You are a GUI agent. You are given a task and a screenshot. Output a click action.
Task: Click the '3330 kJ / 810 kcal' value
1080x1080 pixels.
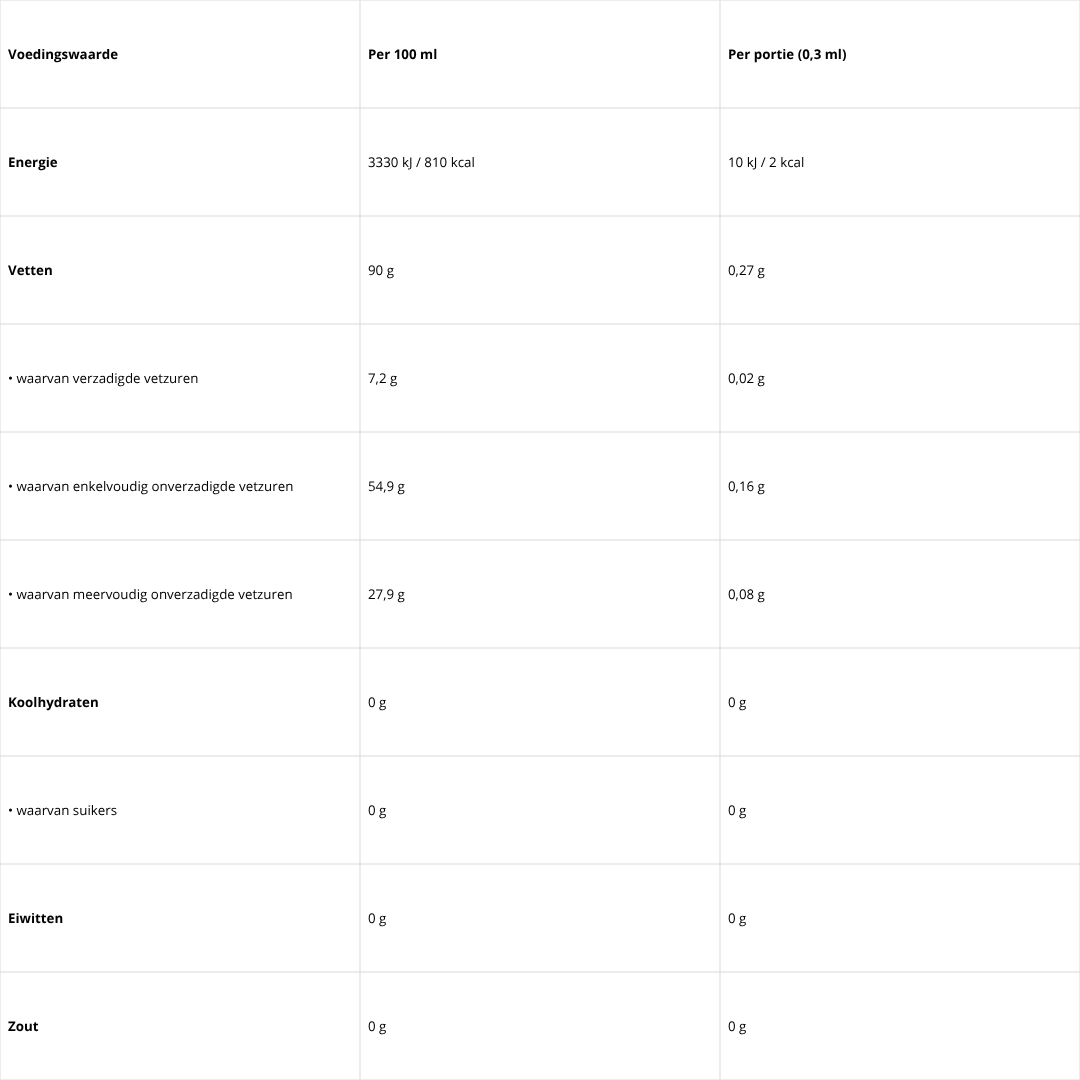(x=421, y=162)
